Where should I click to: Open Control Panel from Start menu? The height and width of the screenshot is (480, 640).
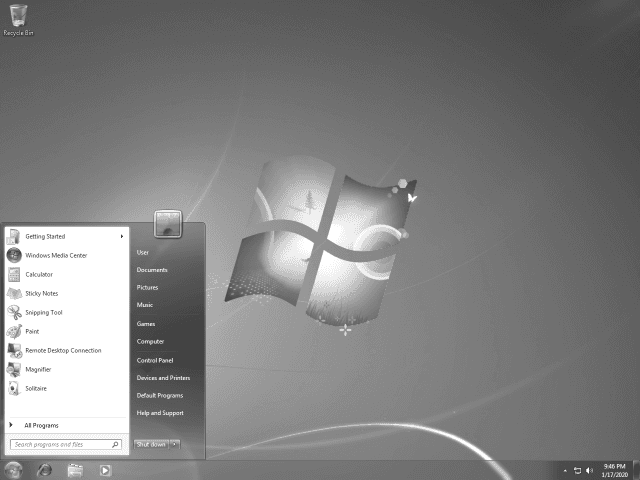click(155, 360)
